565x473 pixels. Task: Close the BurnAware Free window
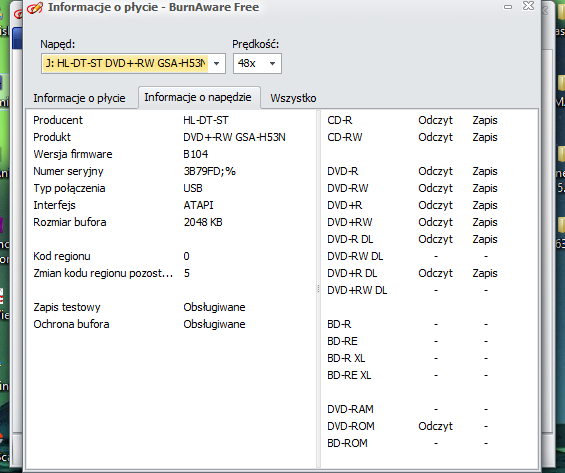coord(528,6)
